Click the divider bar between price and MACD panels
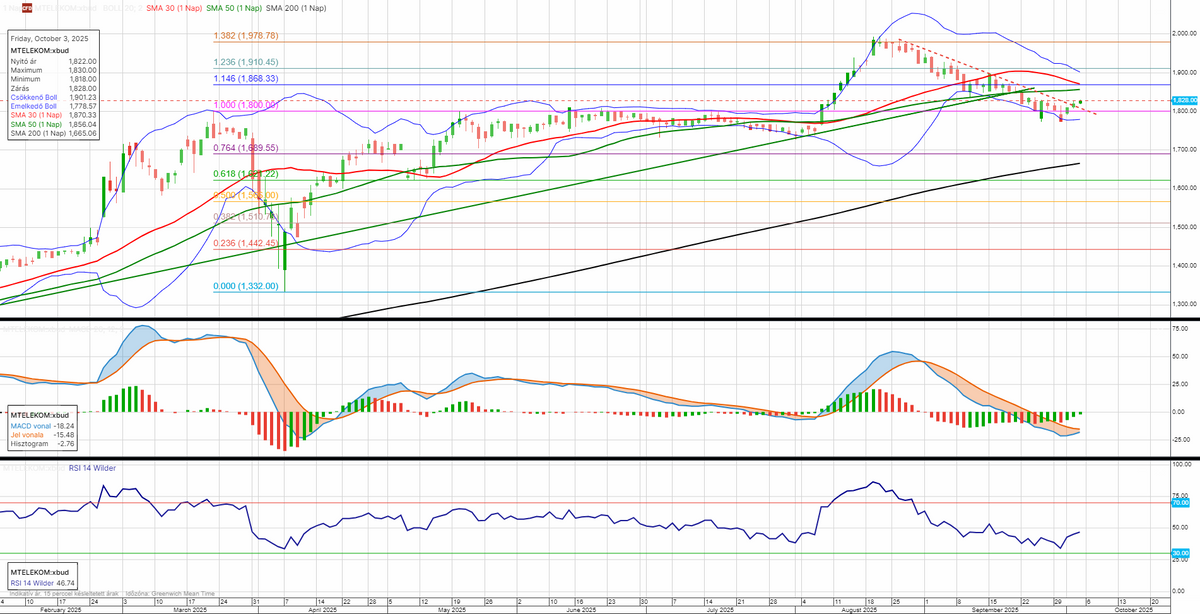The width and height of the screenshot is (1200, 614). tap(600, 320)
